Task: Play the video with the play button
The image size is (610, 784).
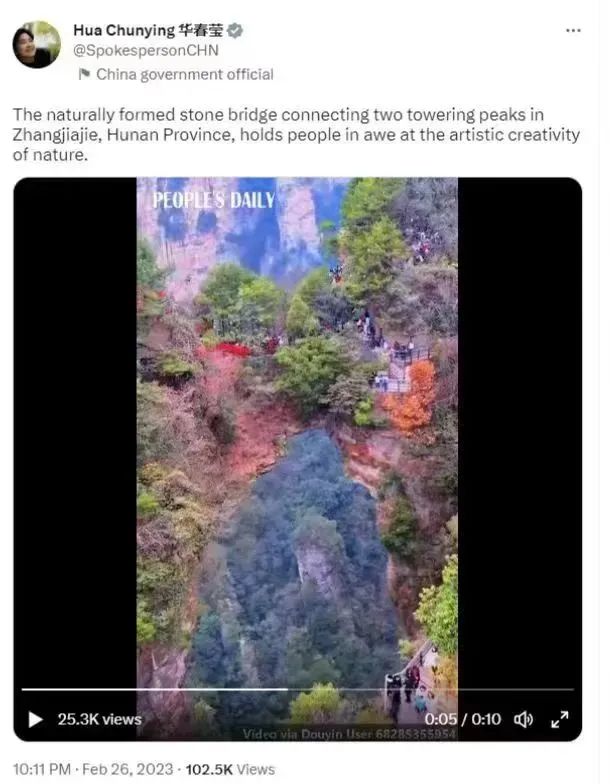Action: click(x=35, y=720)
